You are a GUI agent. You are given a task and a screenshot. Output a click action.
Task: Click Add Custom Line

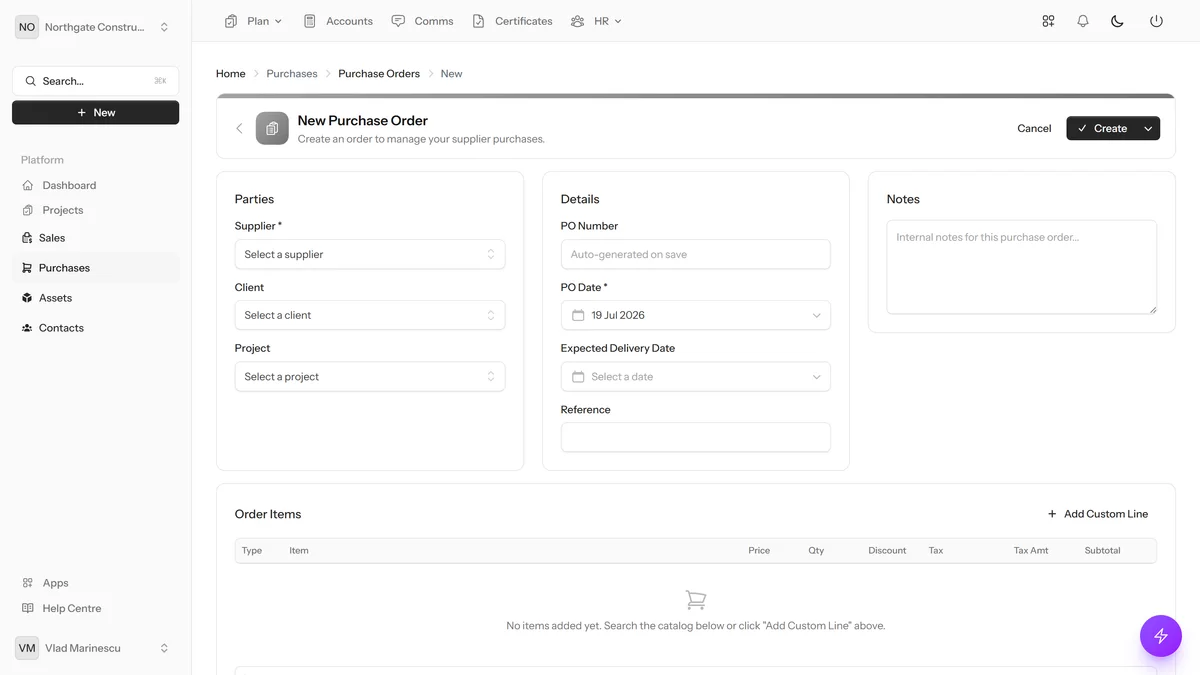1097,514
